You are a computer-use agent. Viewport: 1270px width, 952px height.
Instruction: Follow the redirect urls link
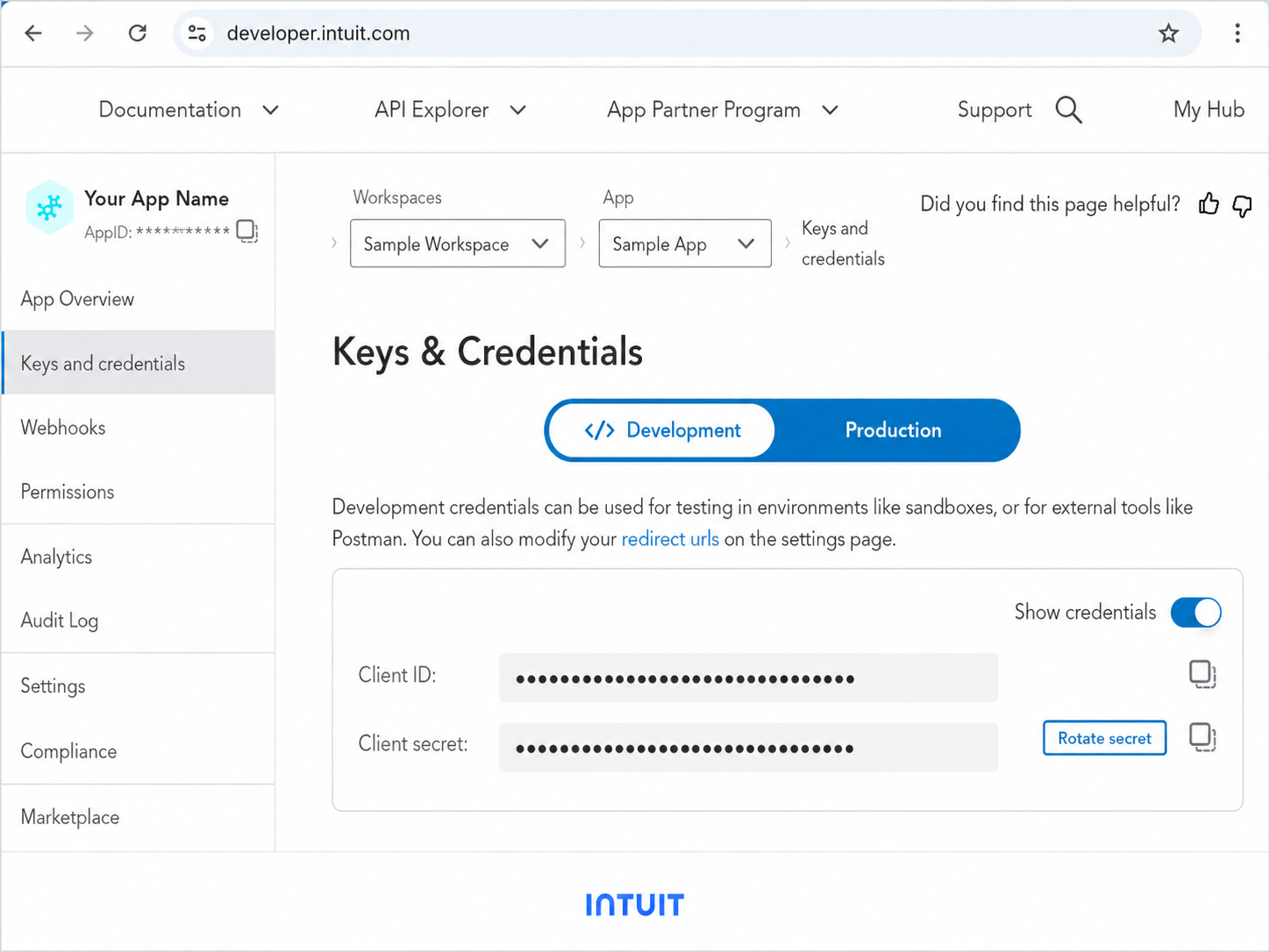[x=670, y=539]
